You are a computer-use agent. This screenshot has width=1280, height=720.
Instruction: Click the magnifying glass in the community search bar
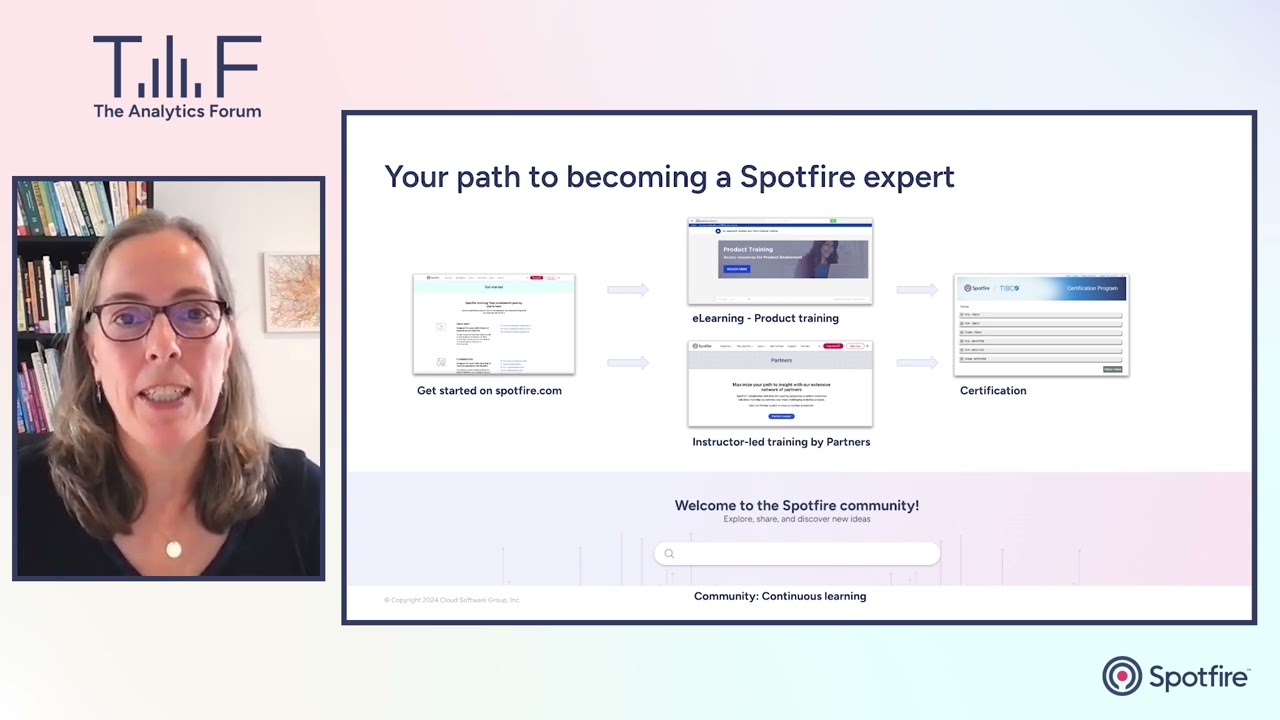pyautogui.click(x=669, y=553)
